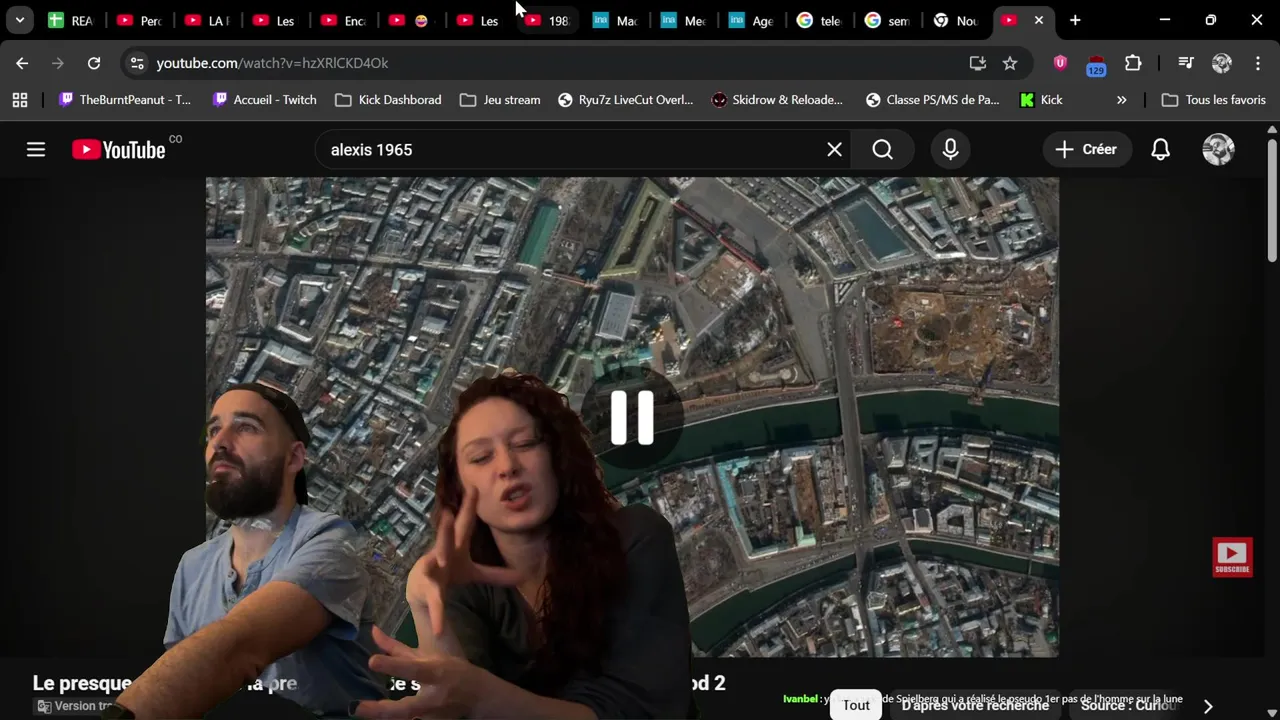Open the Jeu stream bookmark folder
This screenshot has width=1280, height=720.
click(500, 100)
